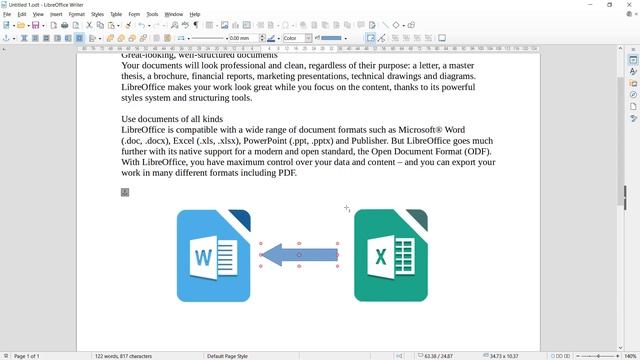Click the Cut scissors icon
Screen dimensions: 640x360
click(x=89, y=25)
